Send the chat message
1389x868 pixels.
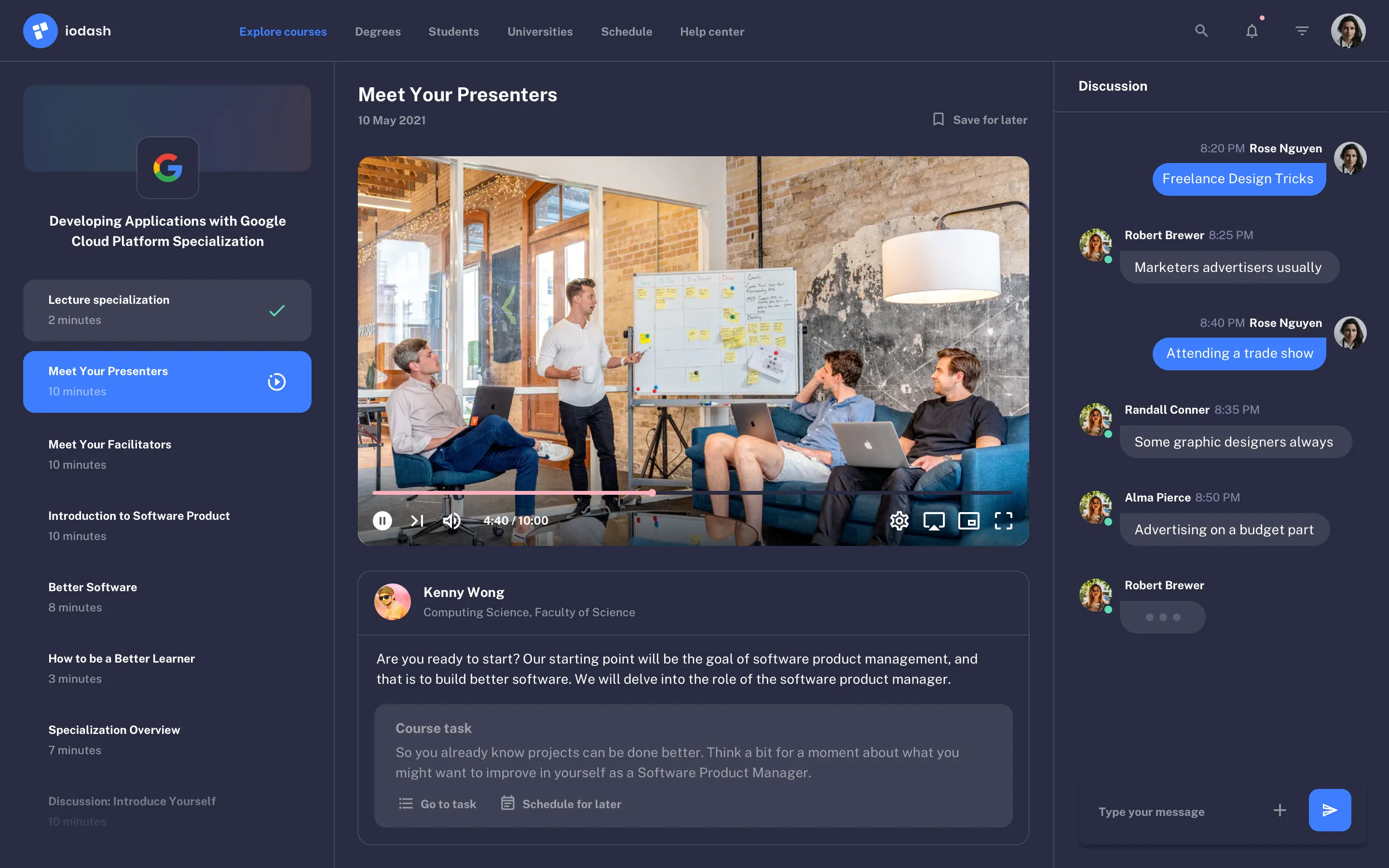click(x=1330, y=810)
